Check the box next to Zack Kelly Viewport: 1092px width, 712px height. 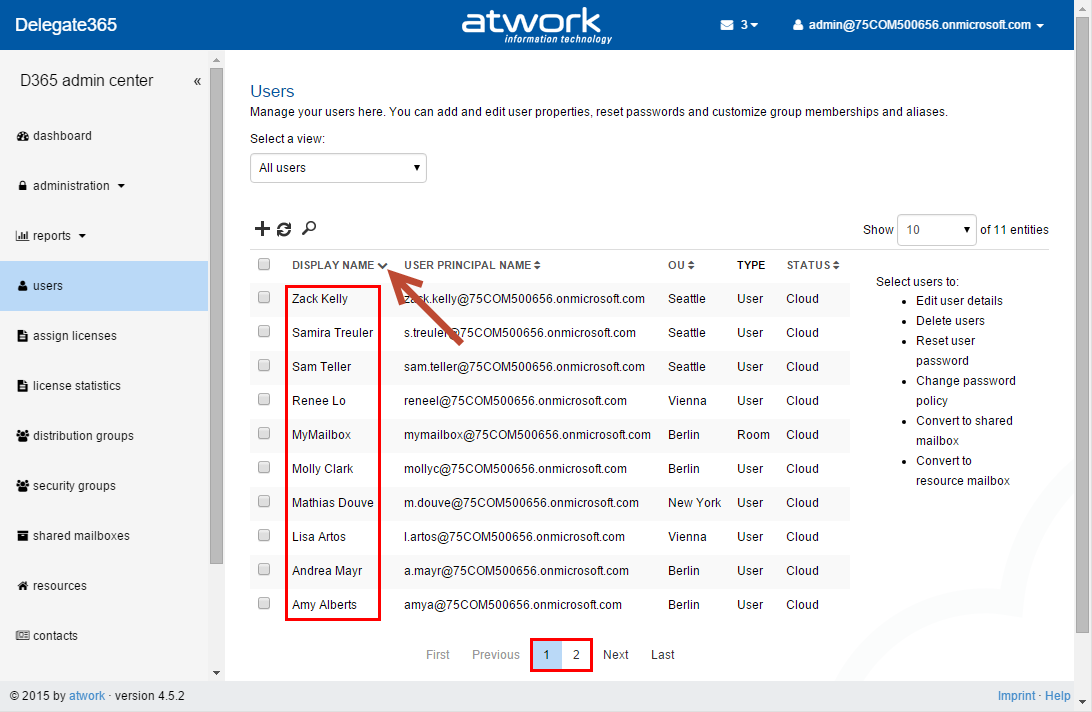pos(264,298)
